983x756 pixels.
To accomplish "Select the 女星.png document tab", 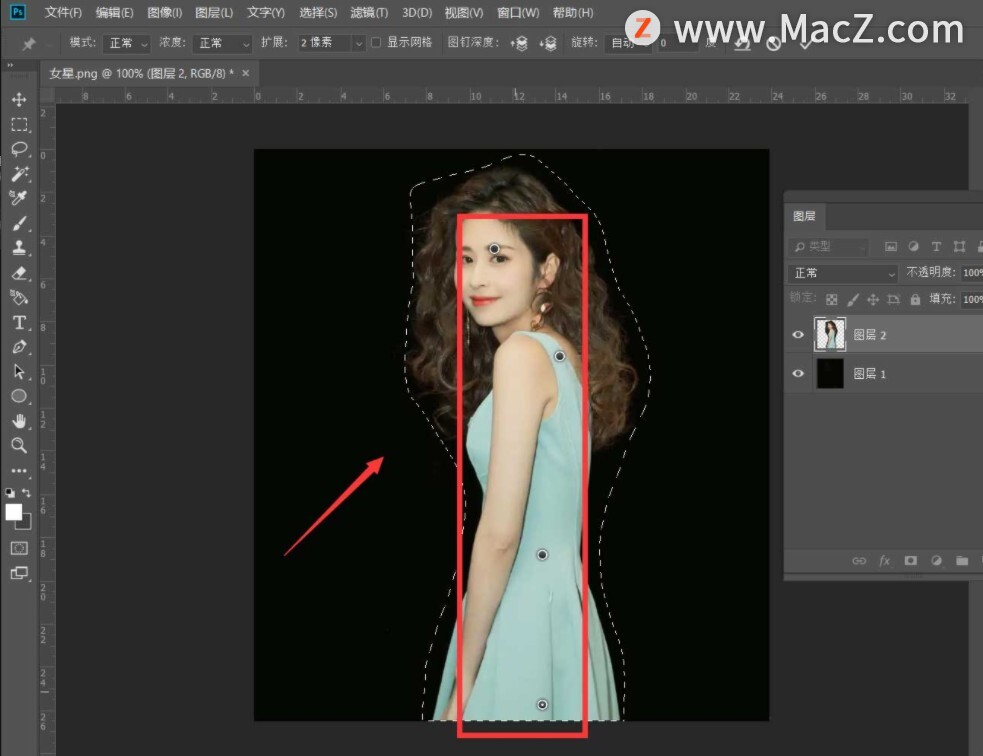I will 141,73.
